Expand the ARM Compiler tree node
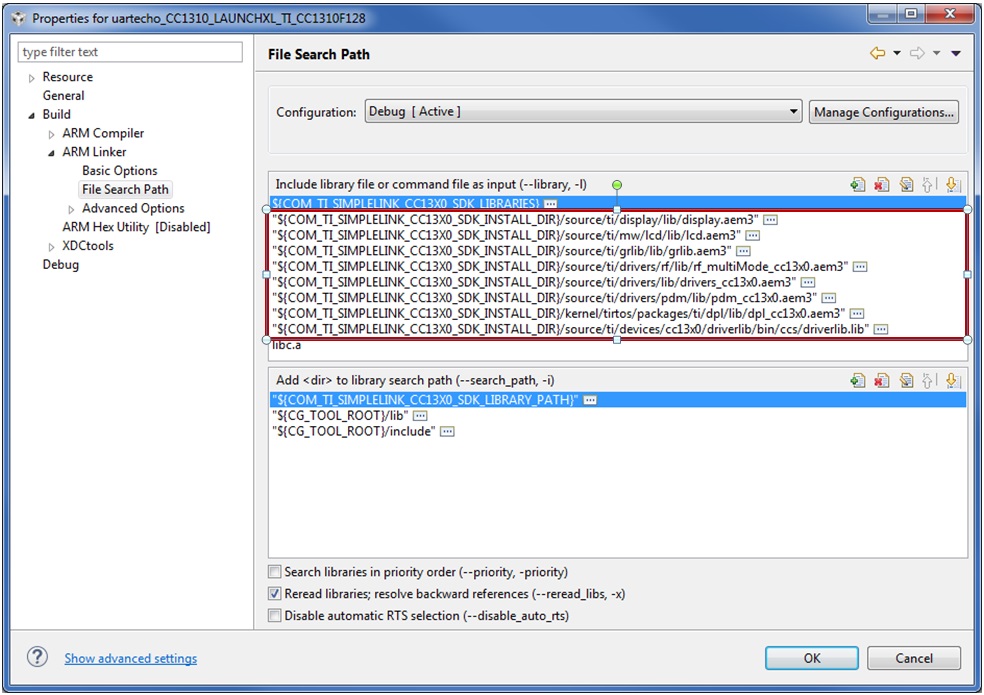 pyautogui.click(x=52, y=134)
